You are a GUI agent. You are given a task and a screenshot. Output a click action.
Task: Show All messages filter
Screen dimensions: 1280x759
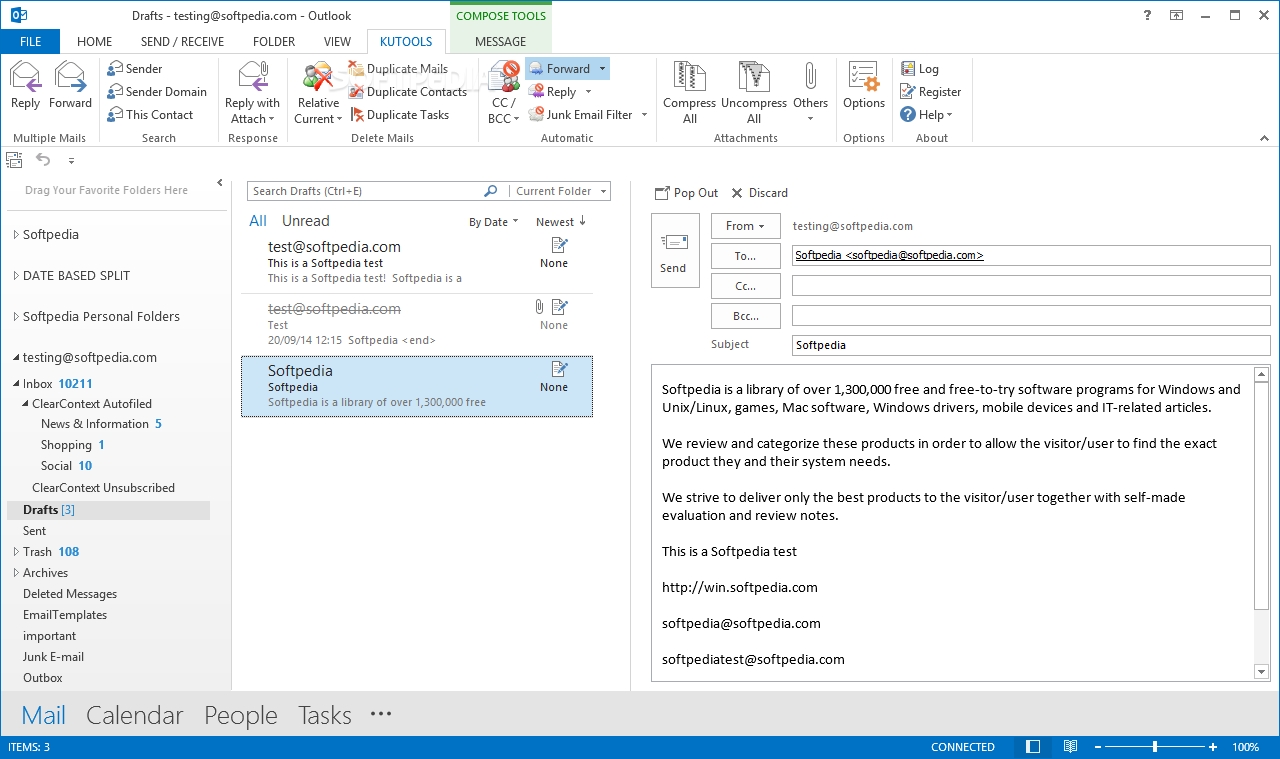click(258, 221)
